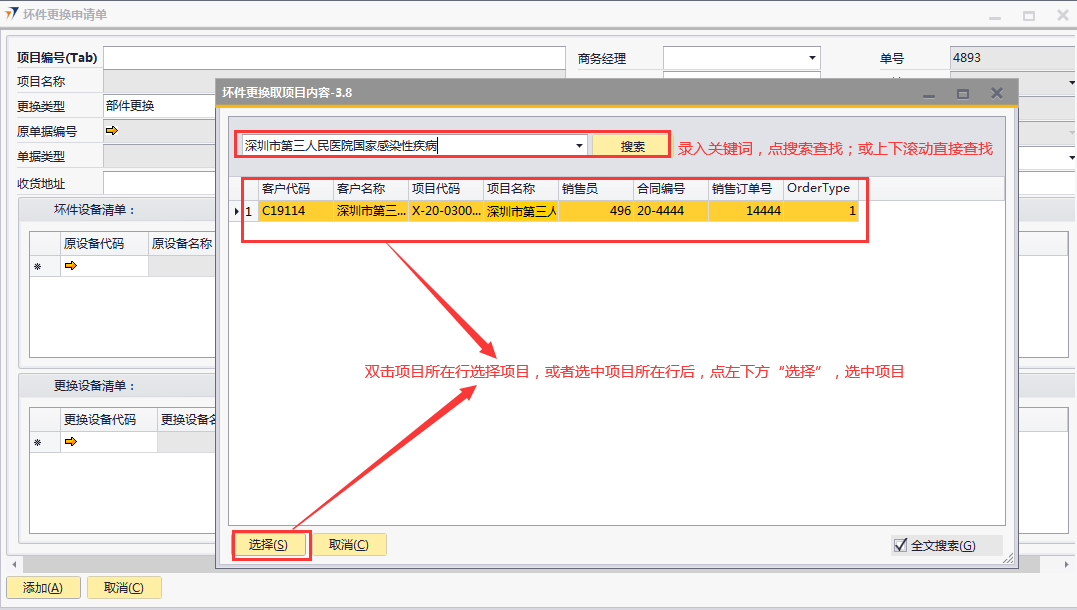Screen dimensions: 1077x610
Task: Maximize the 坏件更换申请单 main window
Action: 1028,15
